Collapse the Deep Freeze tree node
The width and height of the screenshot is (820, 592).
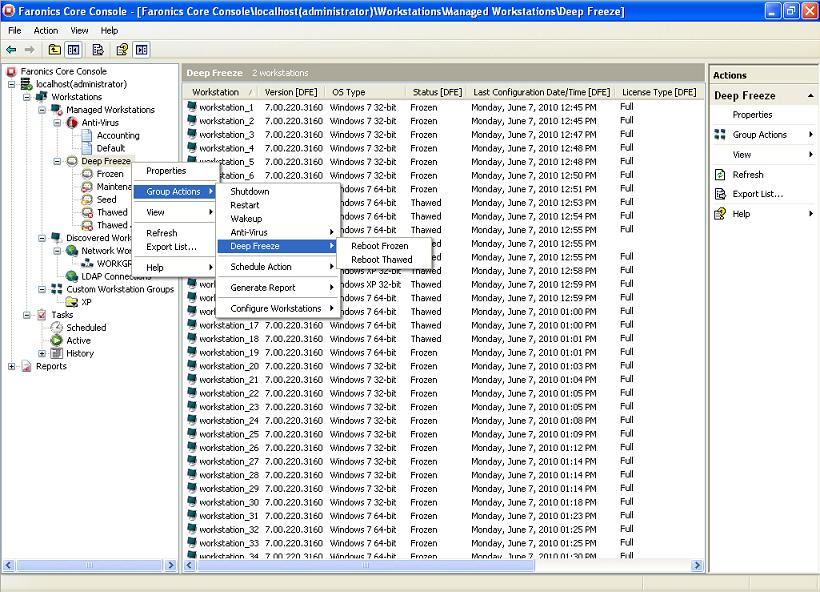coord(57,161)
